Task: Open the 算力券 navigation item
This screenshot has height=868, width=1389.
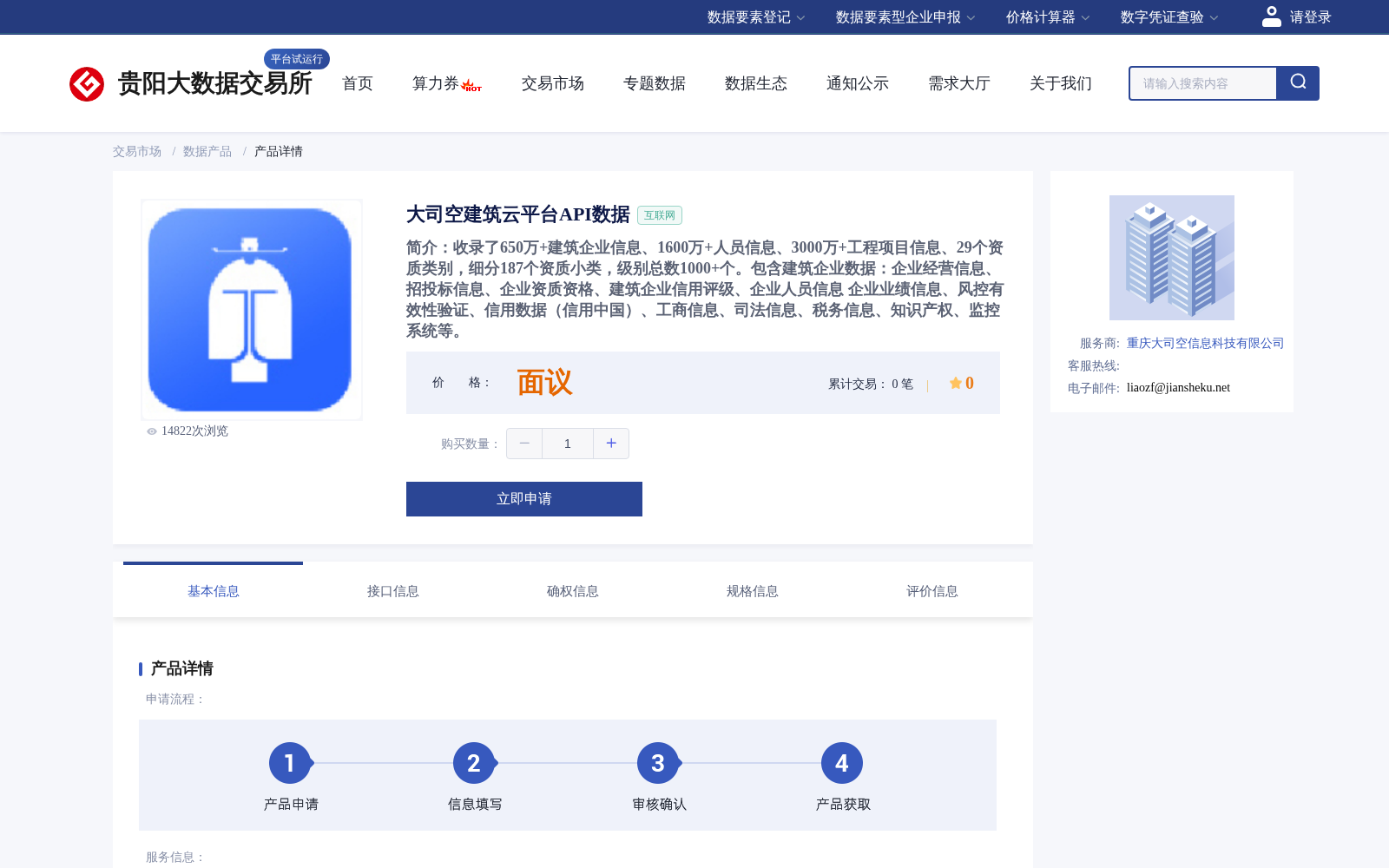Action: pos(436,83)
